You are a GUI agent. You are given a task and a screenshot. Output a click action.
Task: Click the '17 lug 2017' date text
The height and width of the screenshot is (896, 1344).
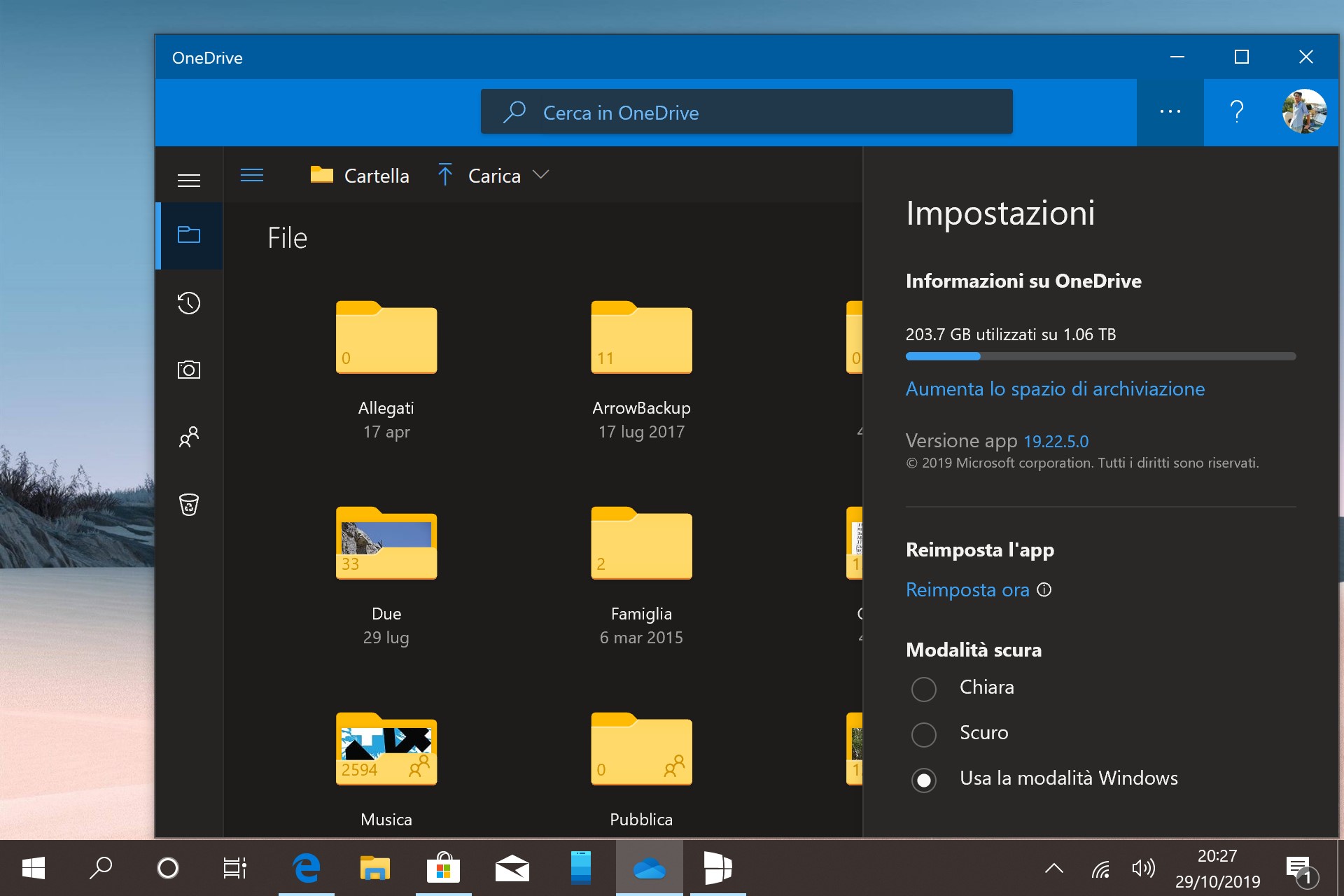641,432
